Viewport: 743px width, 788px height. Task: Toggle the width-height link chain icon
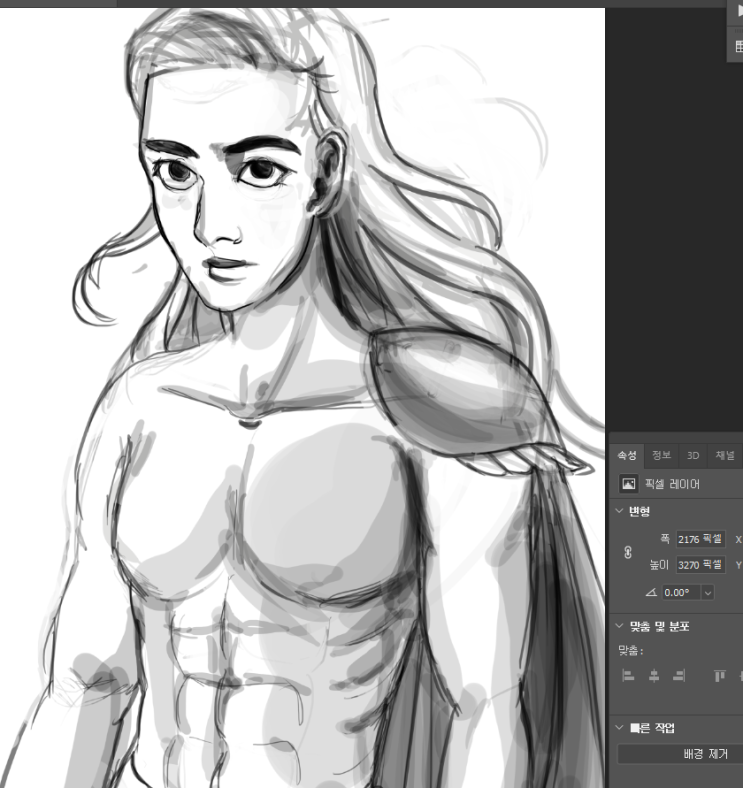tap(628, 552)
